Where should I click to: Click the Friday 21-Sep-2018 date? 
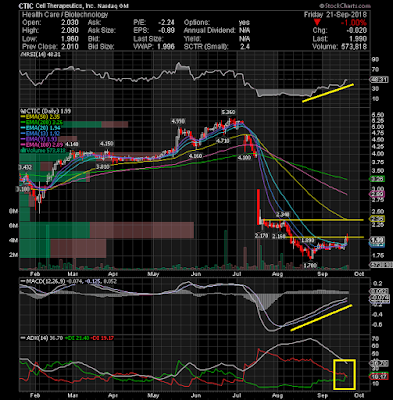click(x=335, y=15)
